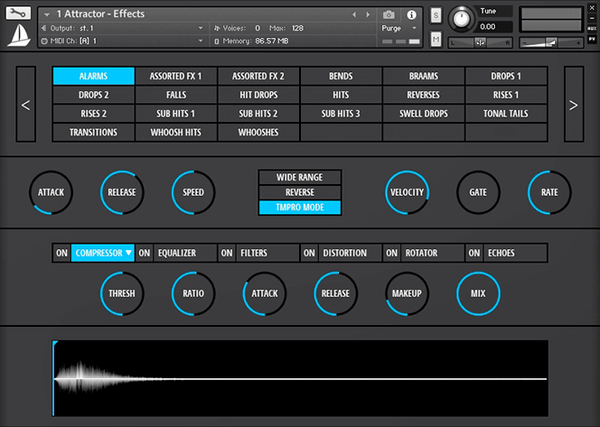Mute the instrument with the M button
The width and height of the screenshot is (600, 427).
436,39
